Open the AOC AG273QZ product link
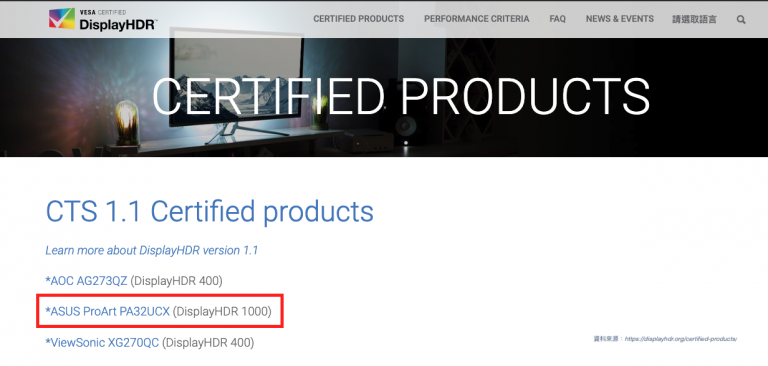 coord(86,281)
